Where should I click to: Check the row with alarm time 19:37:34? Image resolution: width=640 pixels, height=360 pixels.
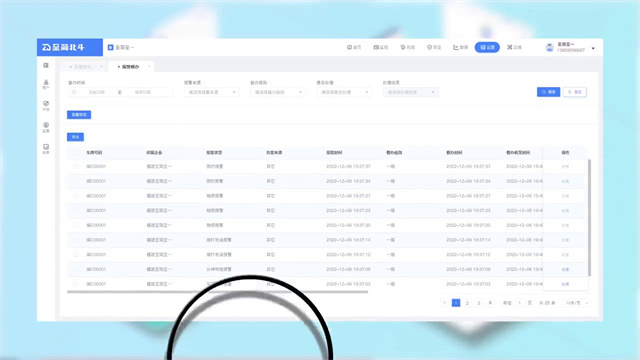pos(75,181)
